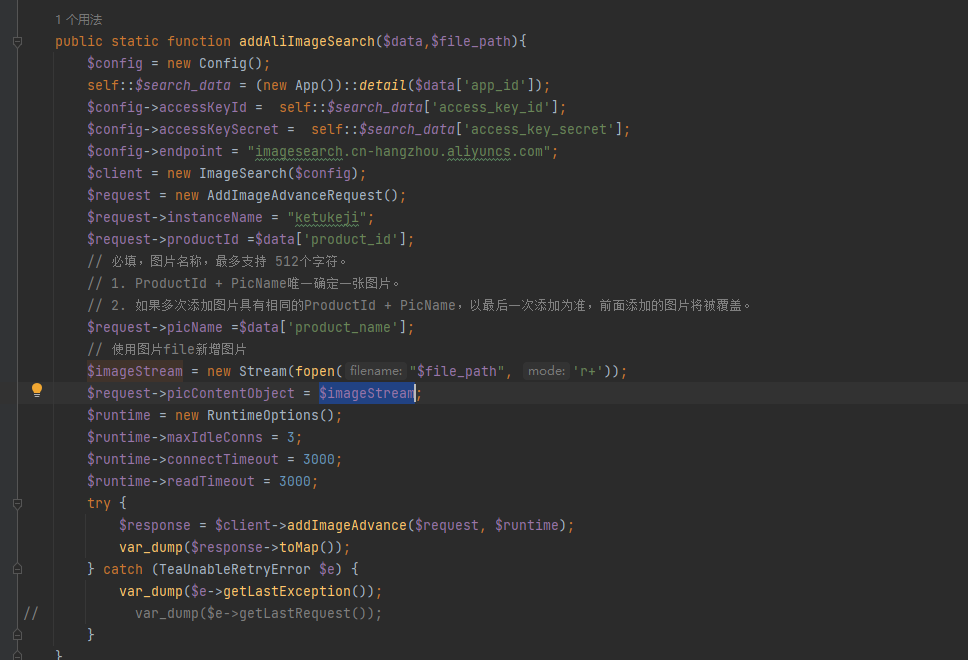
Task: Click the 'r+' mode string
Action: (588, 371)
